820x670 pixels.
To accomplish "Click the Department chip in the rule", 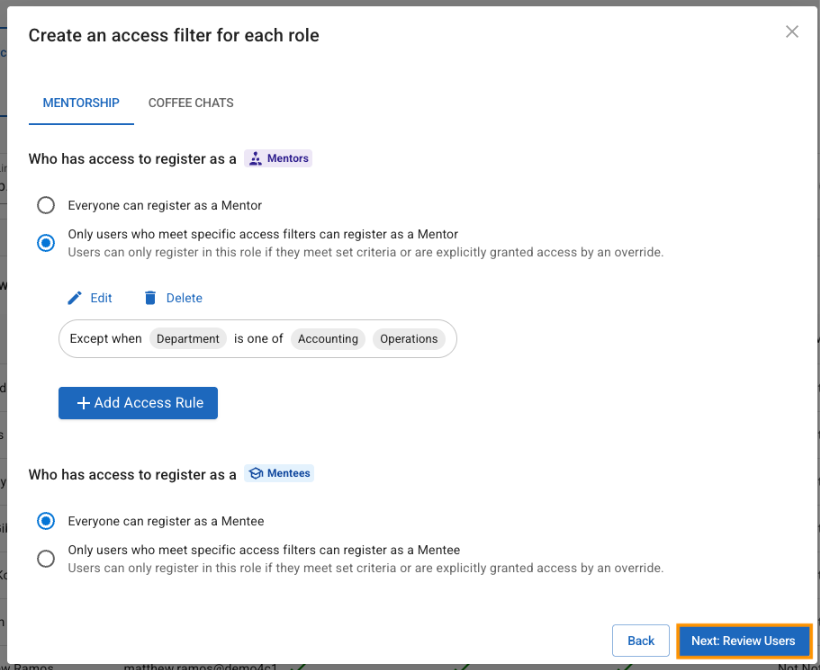I will point(188,339).
